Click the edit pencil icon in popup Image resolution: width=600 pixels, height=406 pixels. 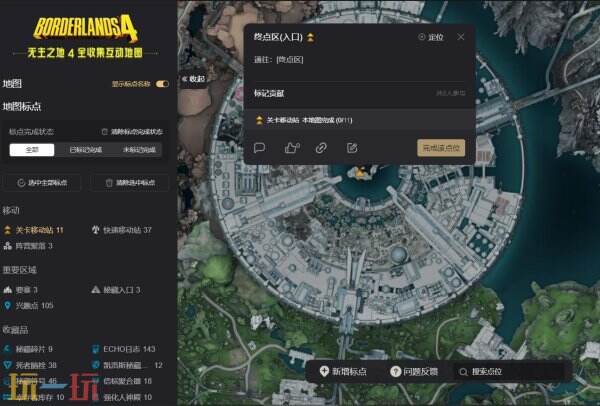pyautogui.click(x=352, y=148)
